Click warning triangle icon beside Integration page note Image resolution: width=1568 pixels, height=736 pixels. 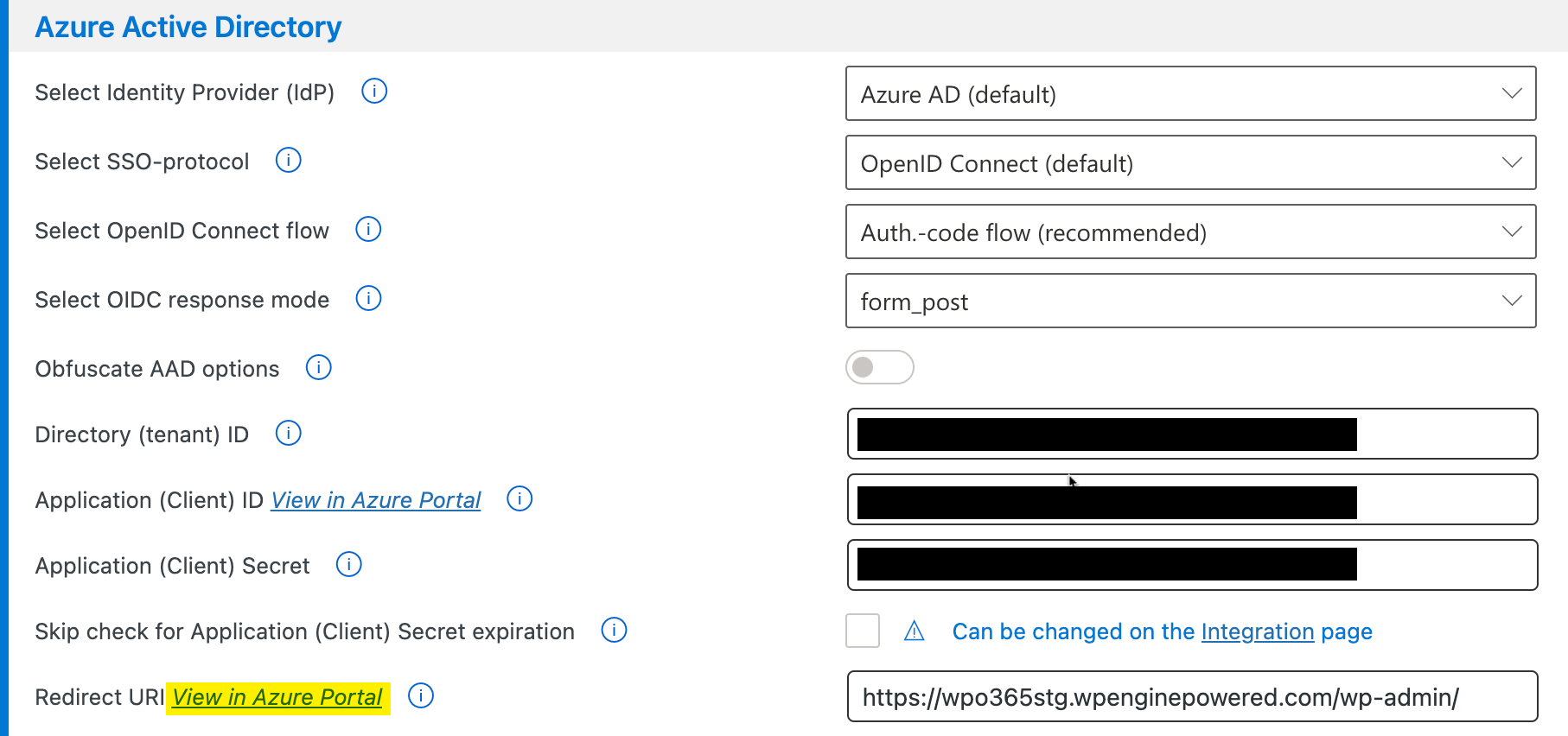[914, 631]
